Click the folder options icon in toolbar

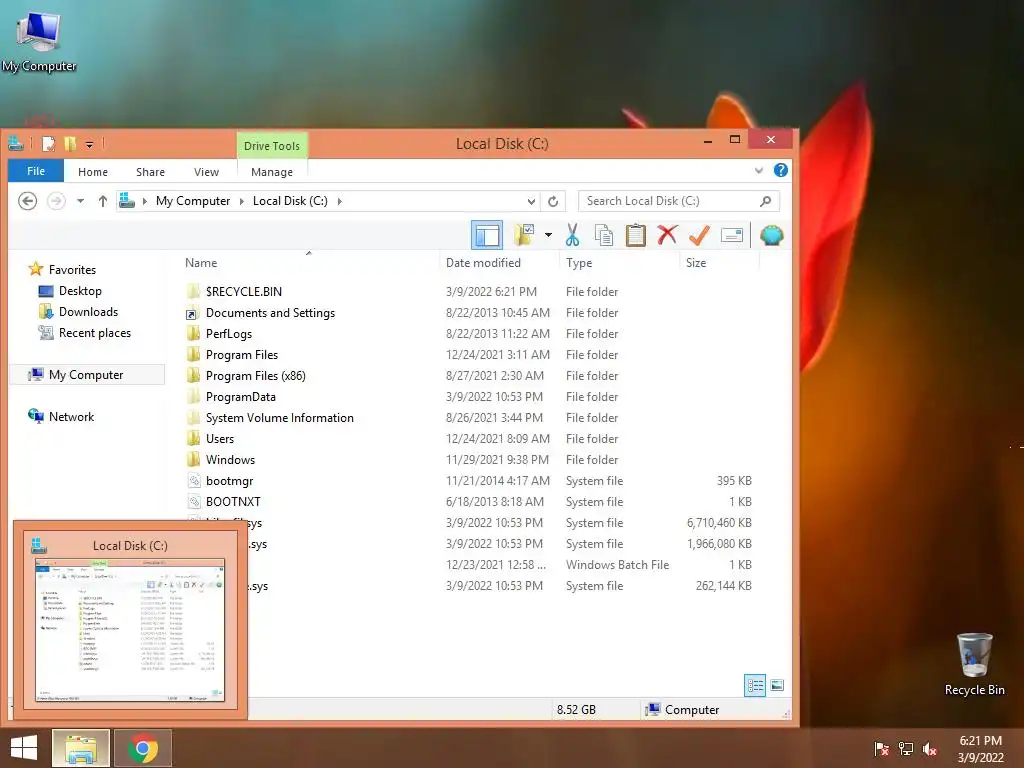click(524, 235)
